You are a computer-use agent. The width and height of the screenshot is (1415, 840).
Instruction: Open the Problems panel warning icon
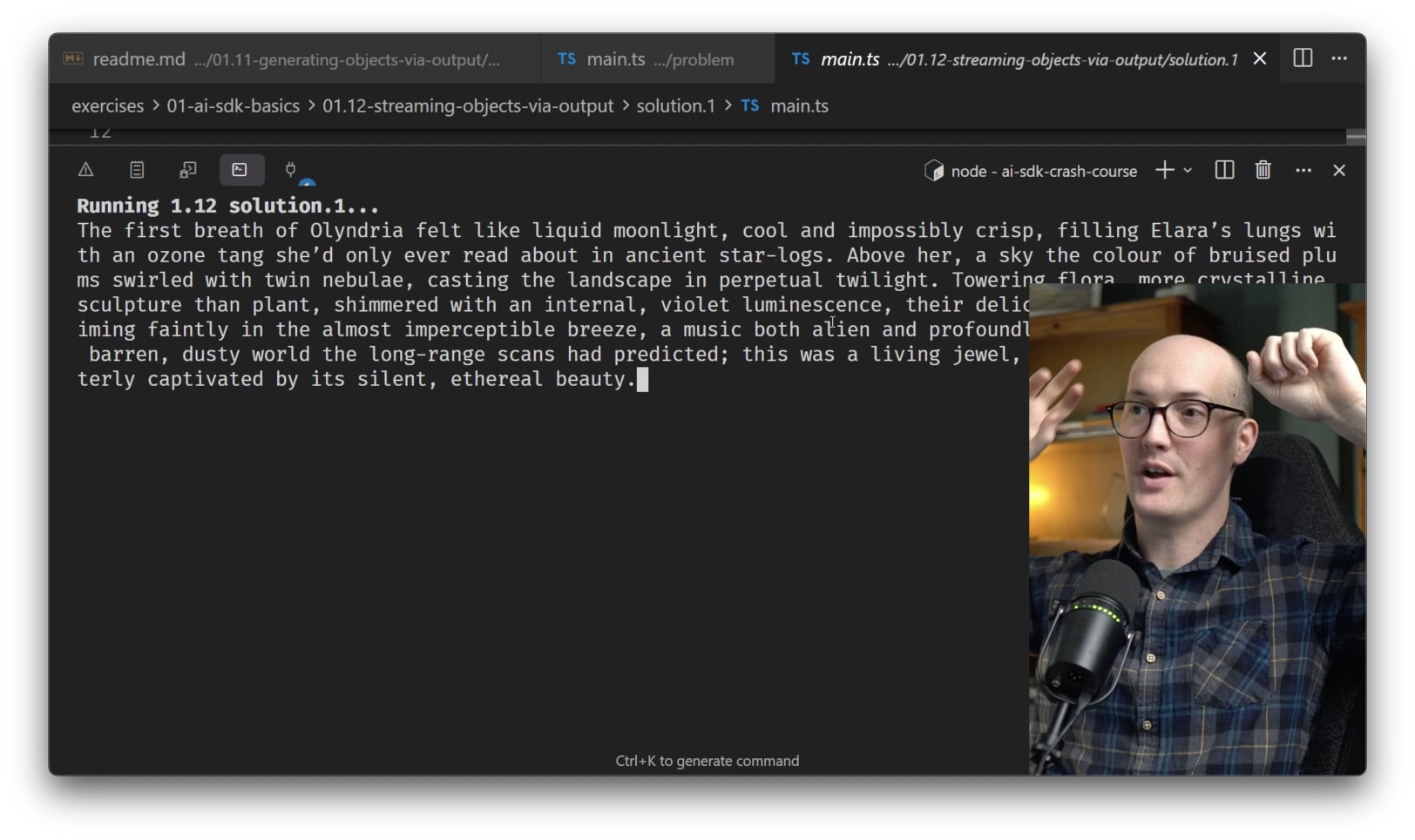(x=85, y=170)
